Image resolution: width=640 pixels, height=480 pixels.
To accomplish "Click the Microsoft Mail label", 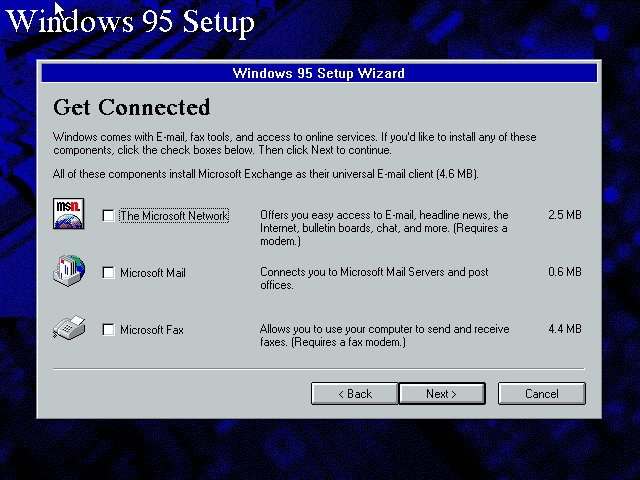I will (153, 273).
